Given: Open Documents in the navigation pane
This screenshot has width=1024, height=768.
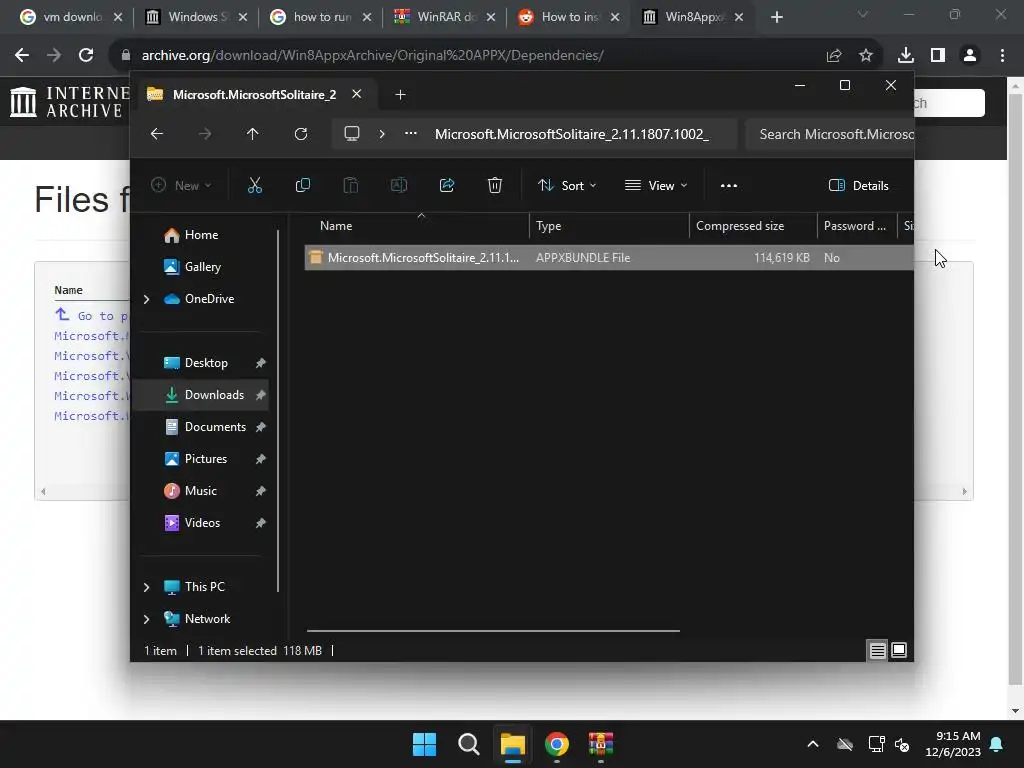Looking at the screenshot, I should [215, 427].
